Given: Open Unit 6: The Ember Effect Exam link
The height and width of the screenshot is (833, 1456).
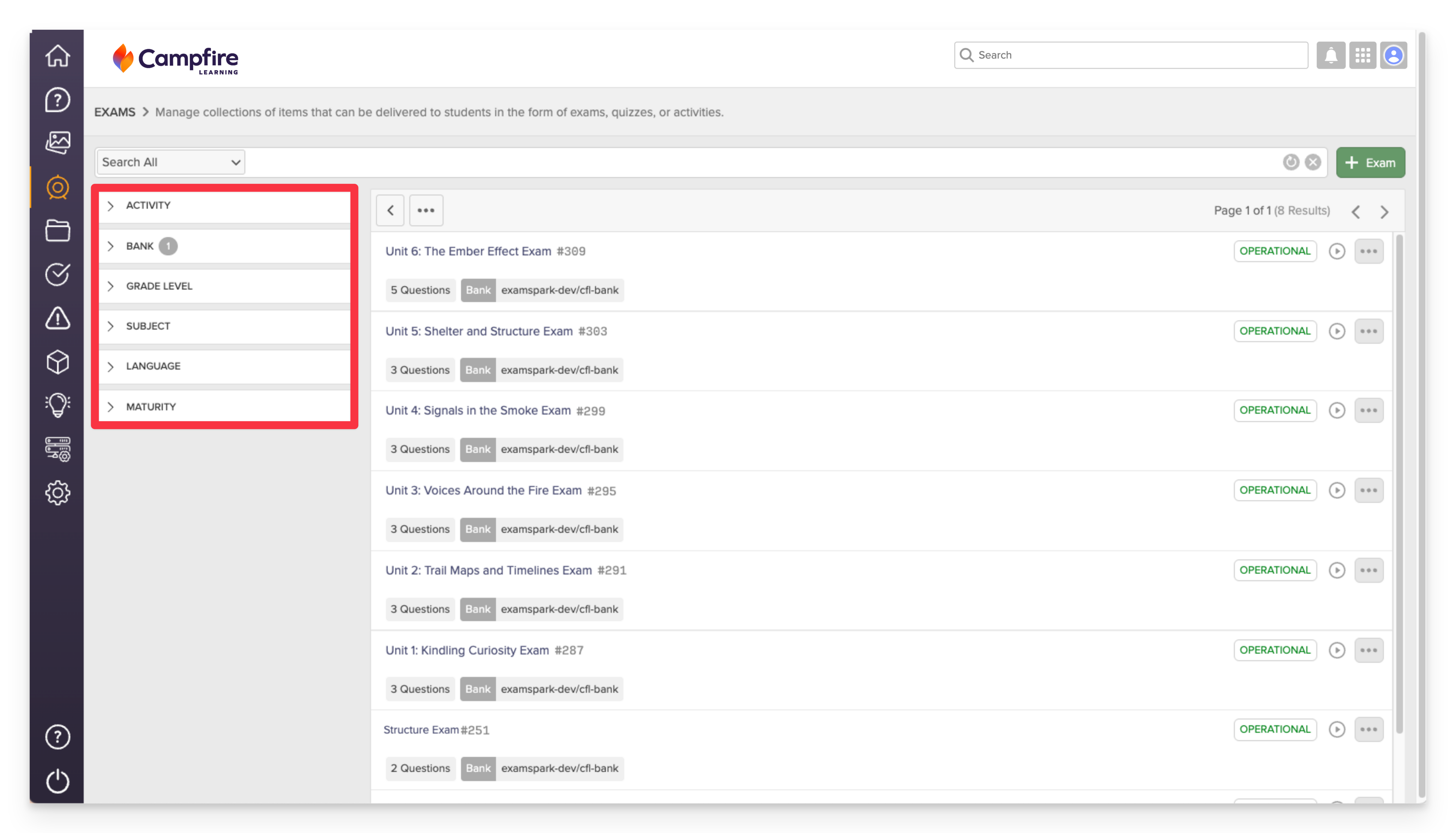Looking at the screenshot, I should (468, 251).
